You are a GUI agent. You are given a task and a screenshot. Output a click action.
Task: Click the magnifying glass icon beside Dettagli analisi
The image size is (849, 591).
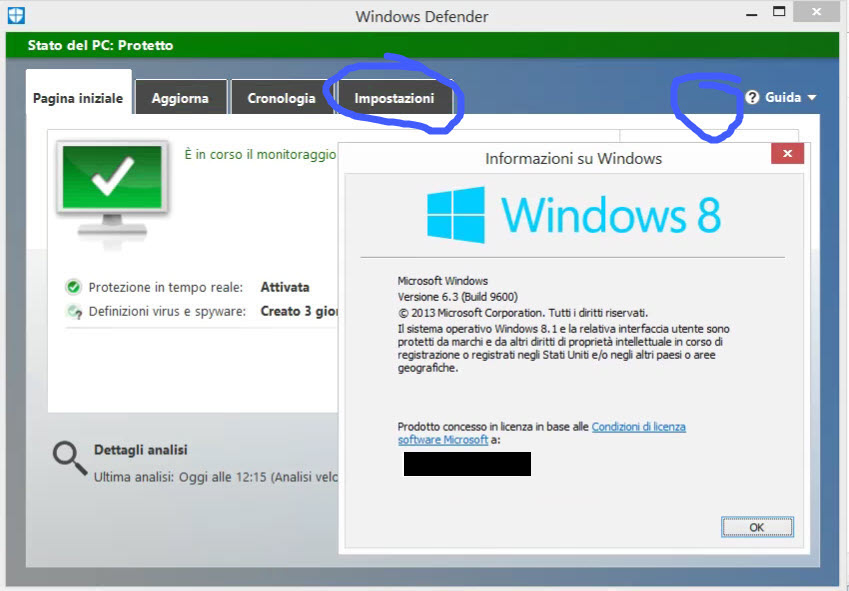(70, 458)
